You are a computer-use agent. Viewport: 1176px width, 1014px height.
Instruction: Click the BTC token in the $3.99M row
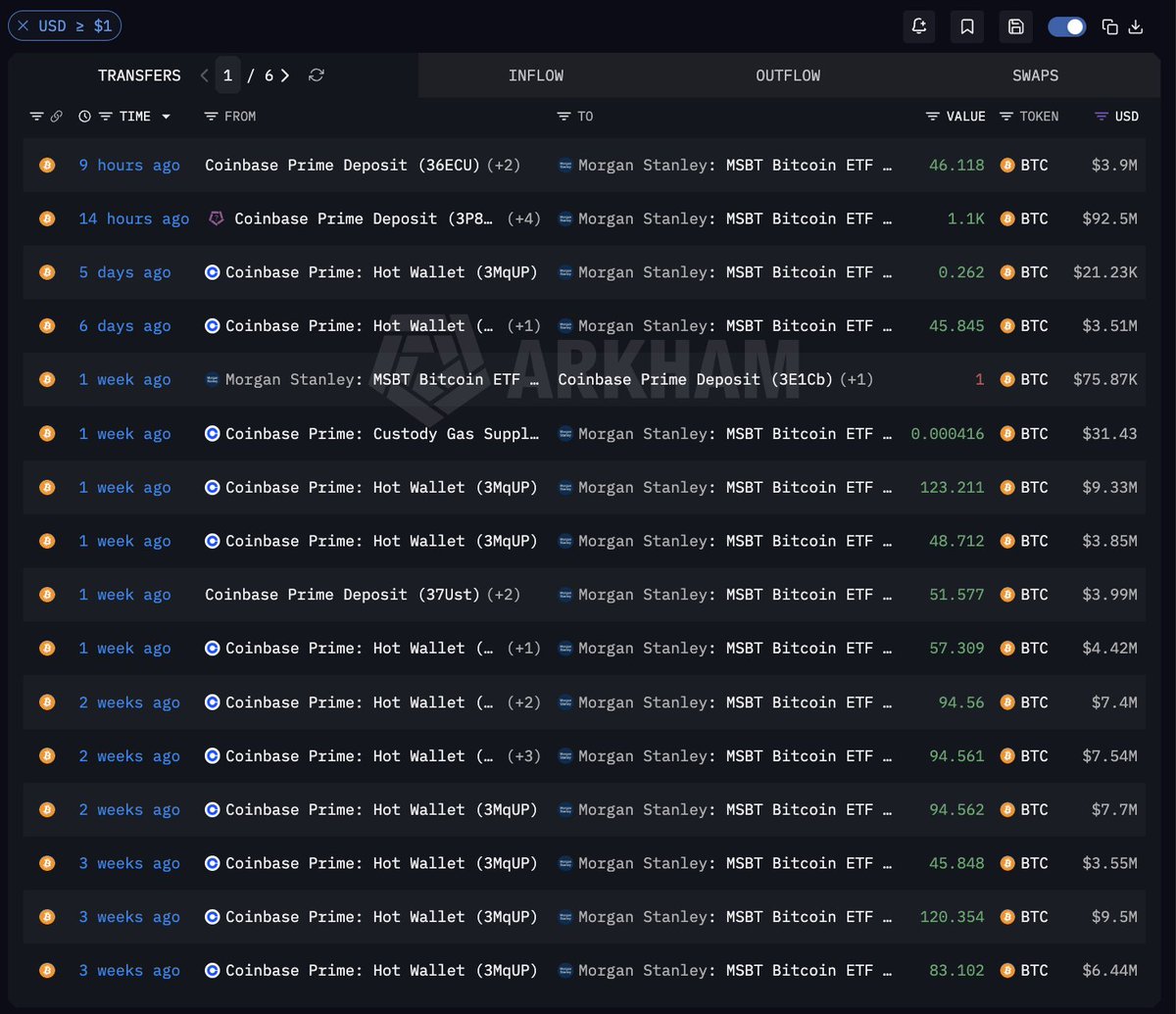pyautogui.click(x=1024, y=595)
